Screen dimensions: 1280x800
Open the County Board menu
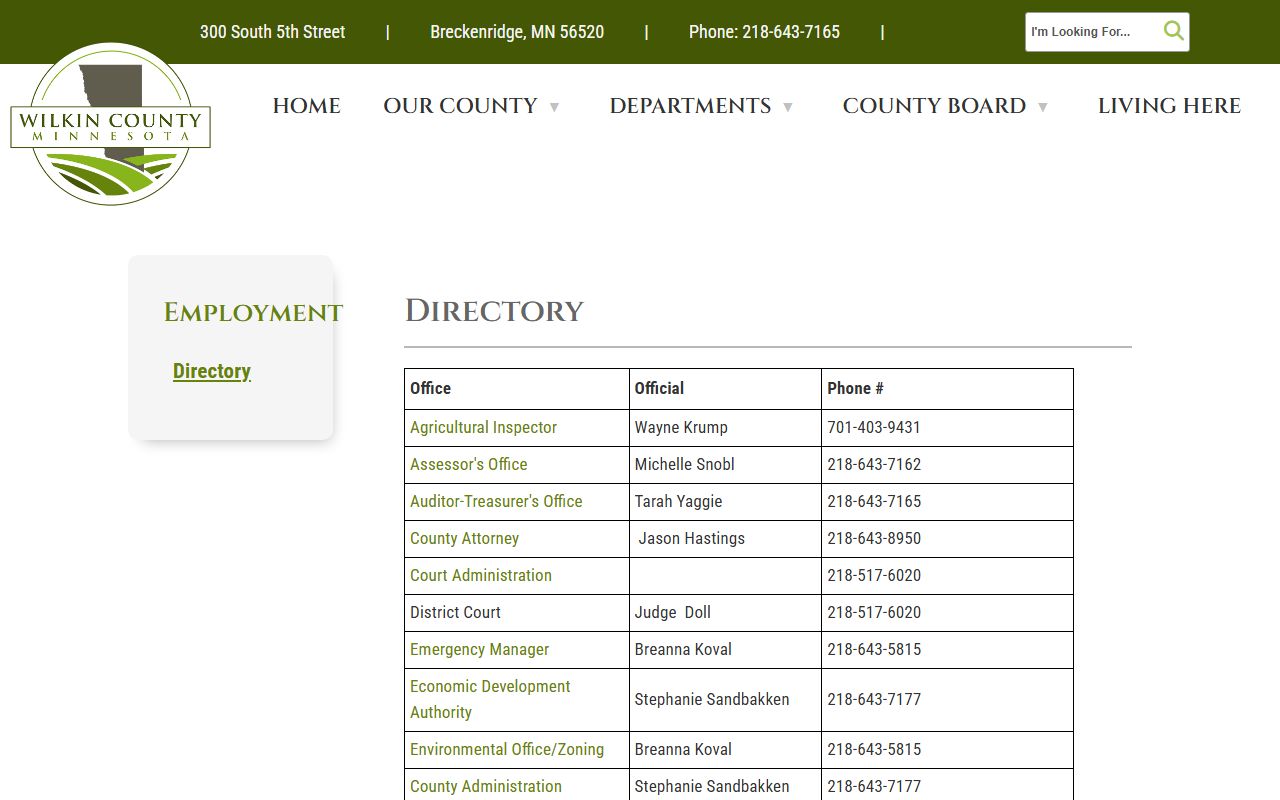click(934, 106)
